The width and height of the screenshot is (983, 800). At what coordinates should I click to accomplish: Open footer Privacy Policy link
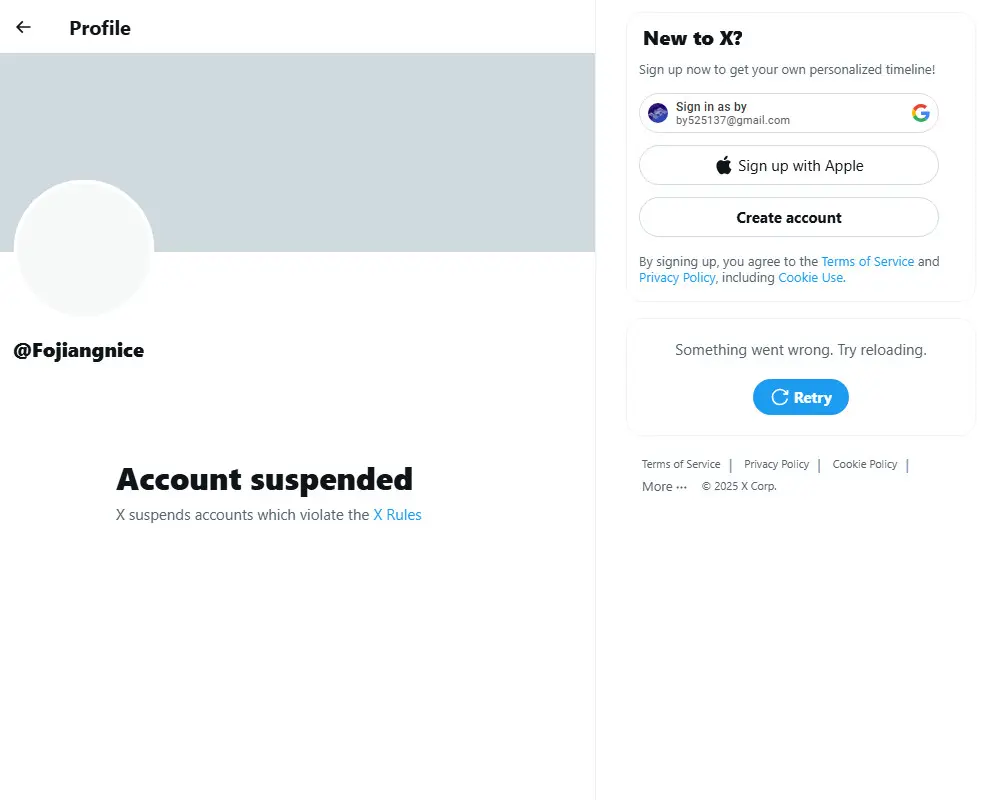tap(776, 464)
